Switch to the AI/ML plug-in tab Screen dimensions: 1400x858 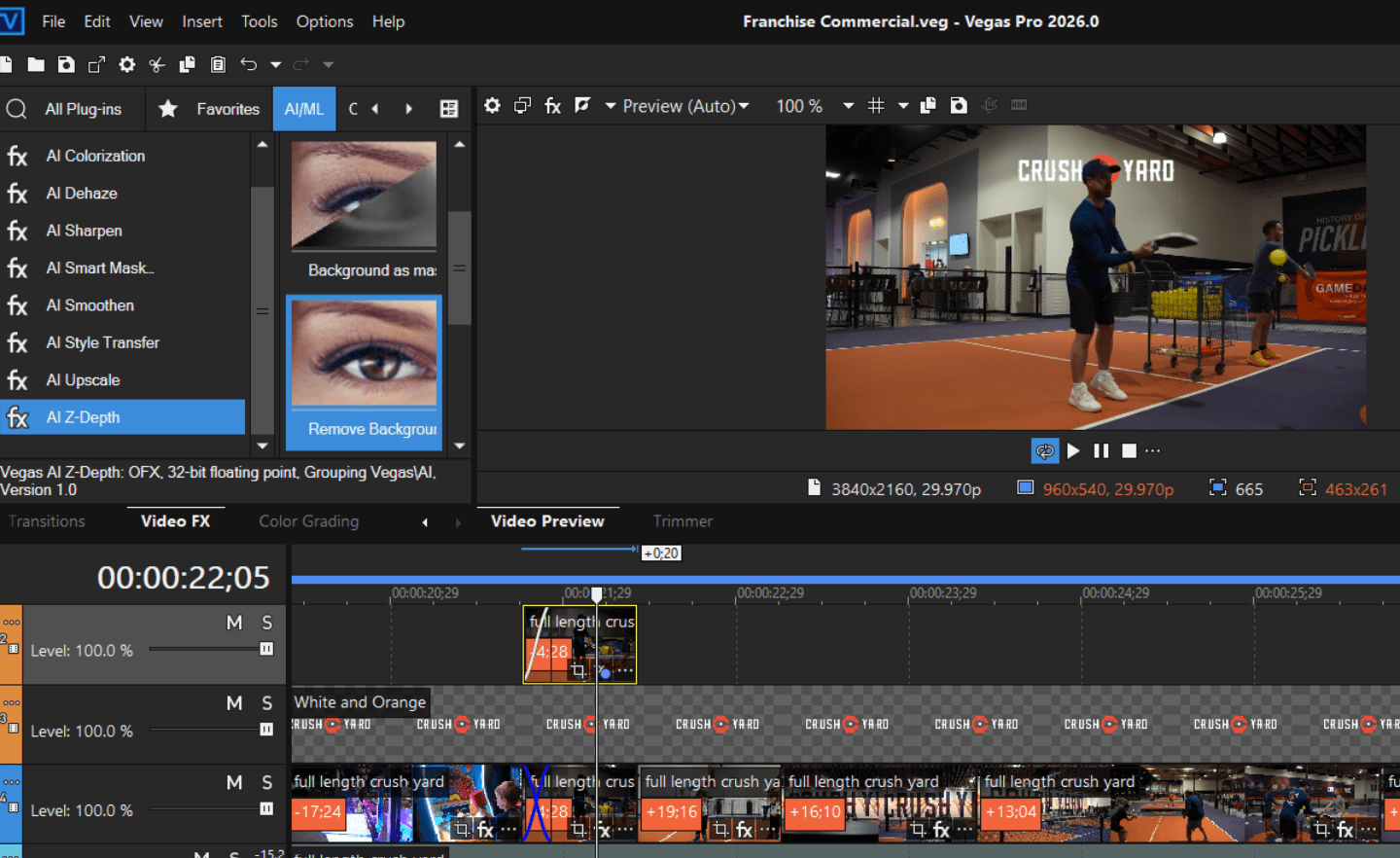[304, 109]
